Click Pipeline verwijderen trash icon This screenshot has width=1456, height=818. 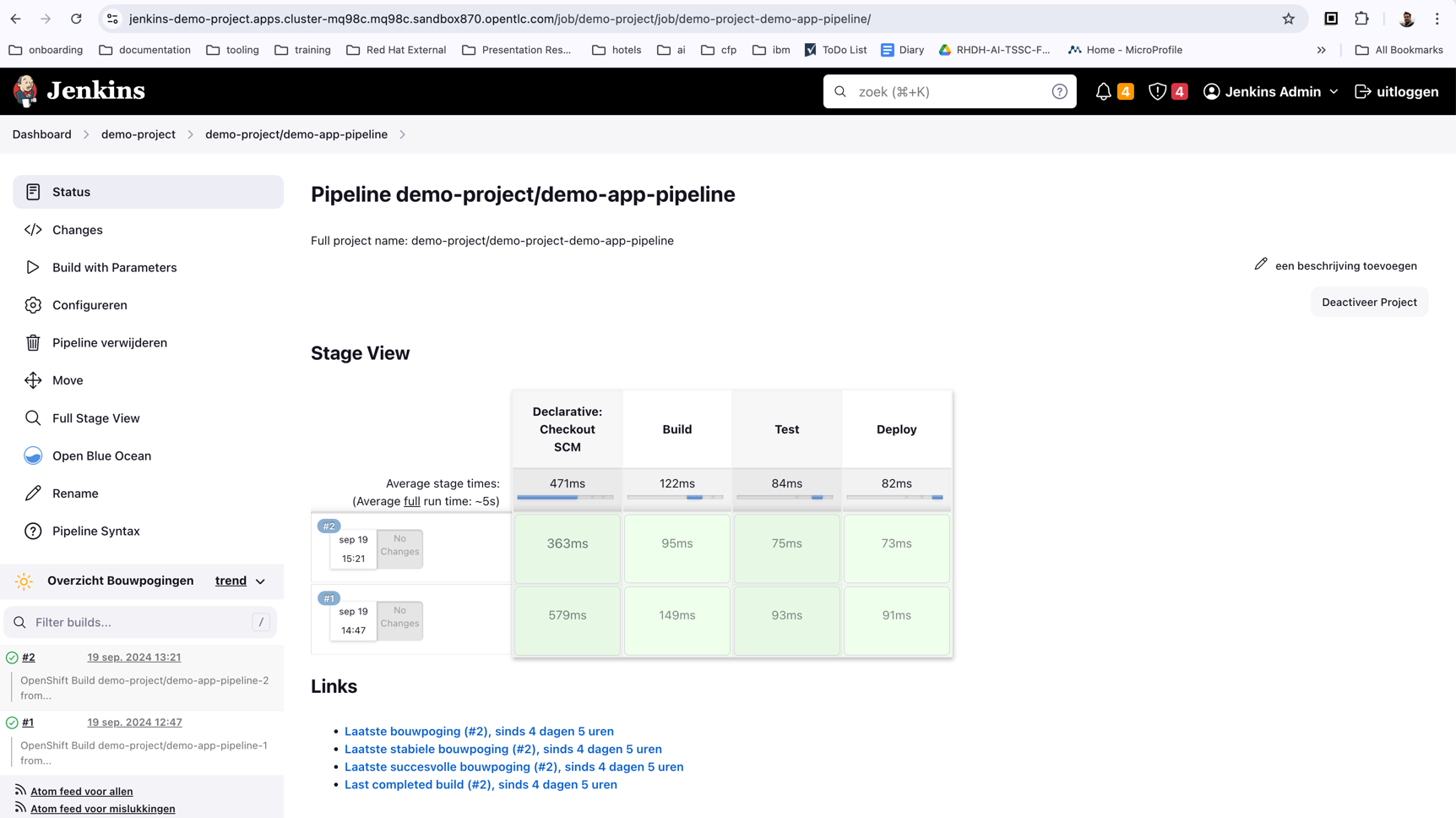pos(33,342)
